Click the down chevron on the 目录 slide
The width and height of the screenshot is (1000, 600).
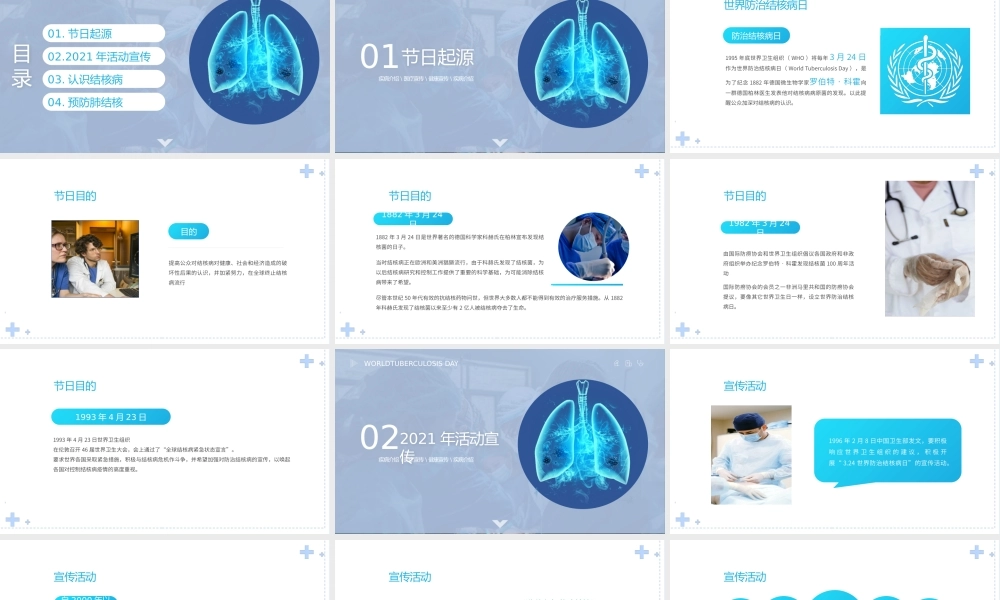pyautogui.click(x=165, y=142)
